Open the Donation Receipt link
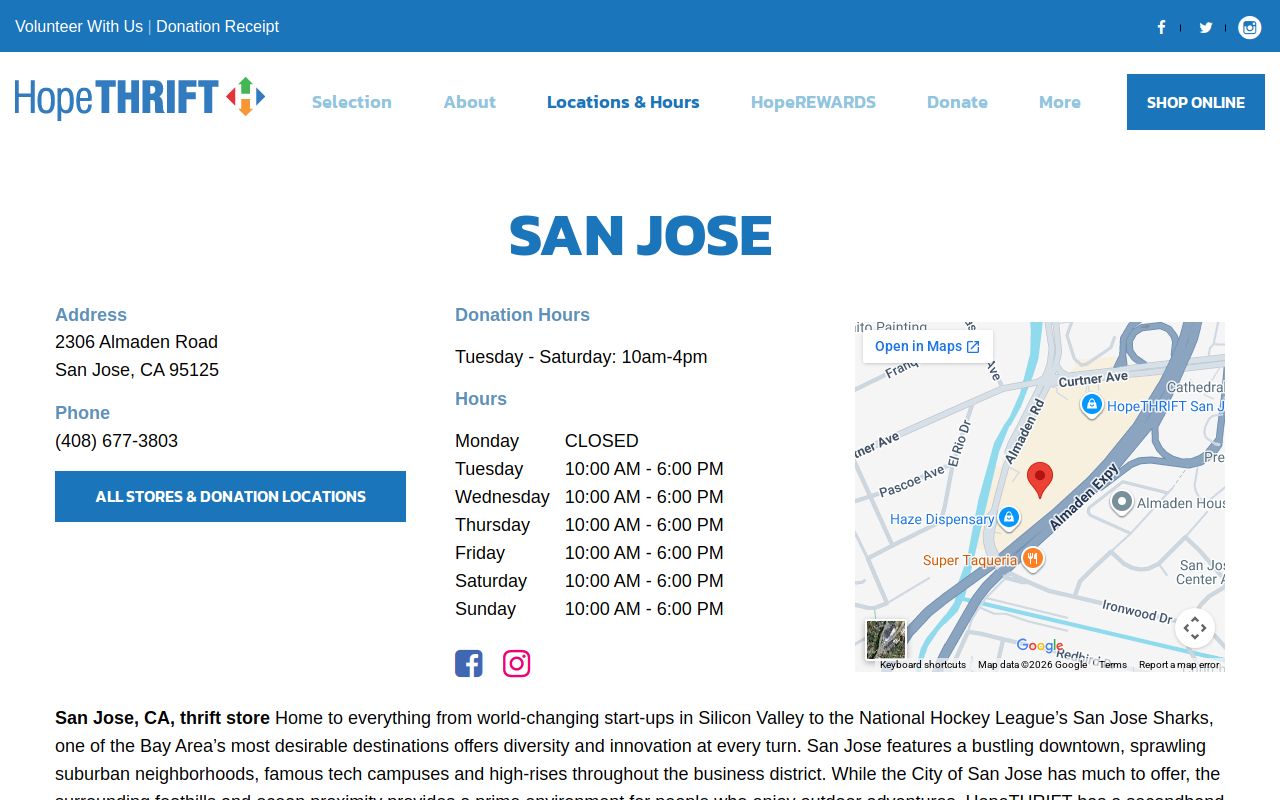Screen dimensions: 1280x800 coord(217,27)
